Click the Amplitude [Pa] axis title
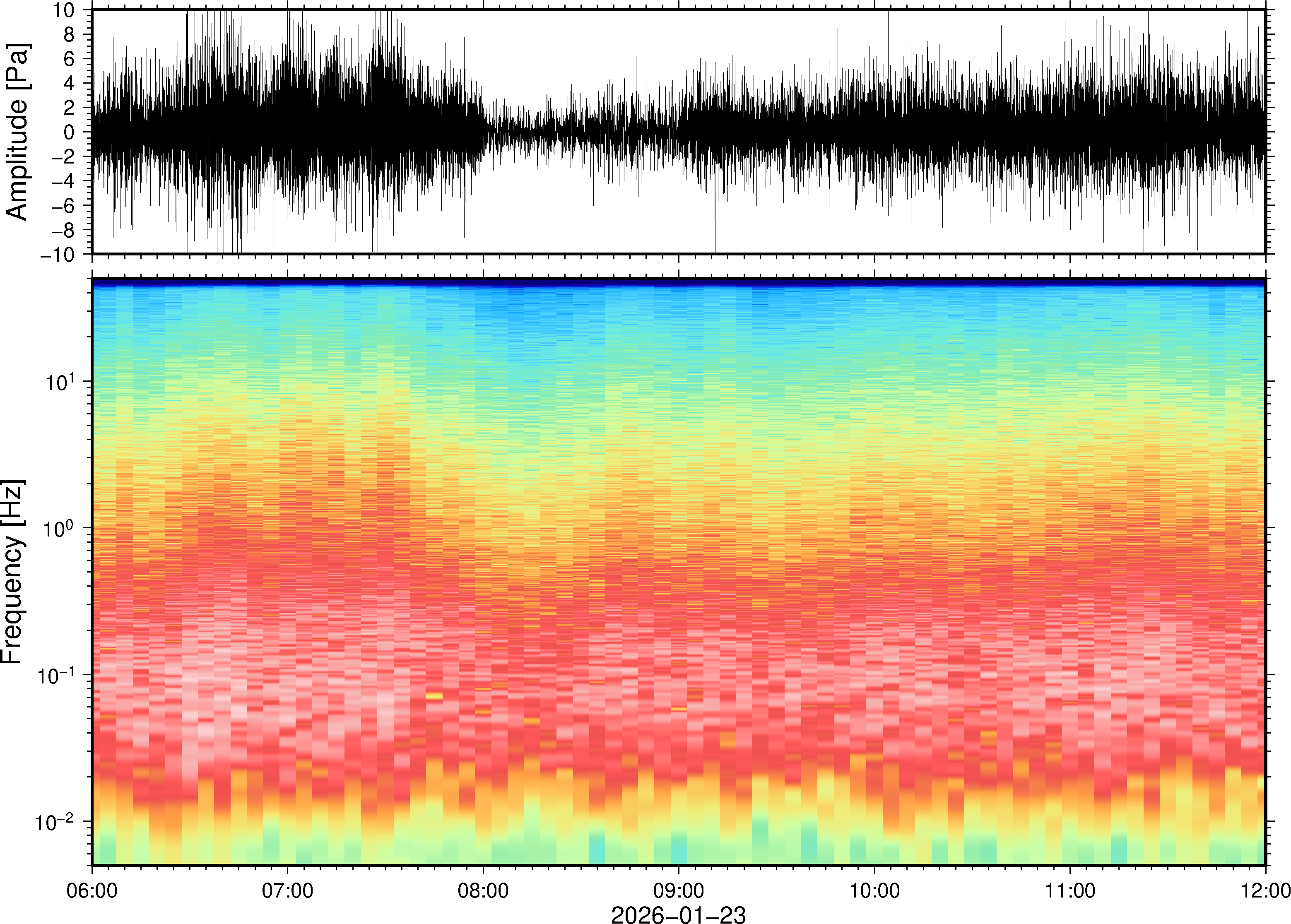This screenshot has width=1291, height=924. (17, 131)
